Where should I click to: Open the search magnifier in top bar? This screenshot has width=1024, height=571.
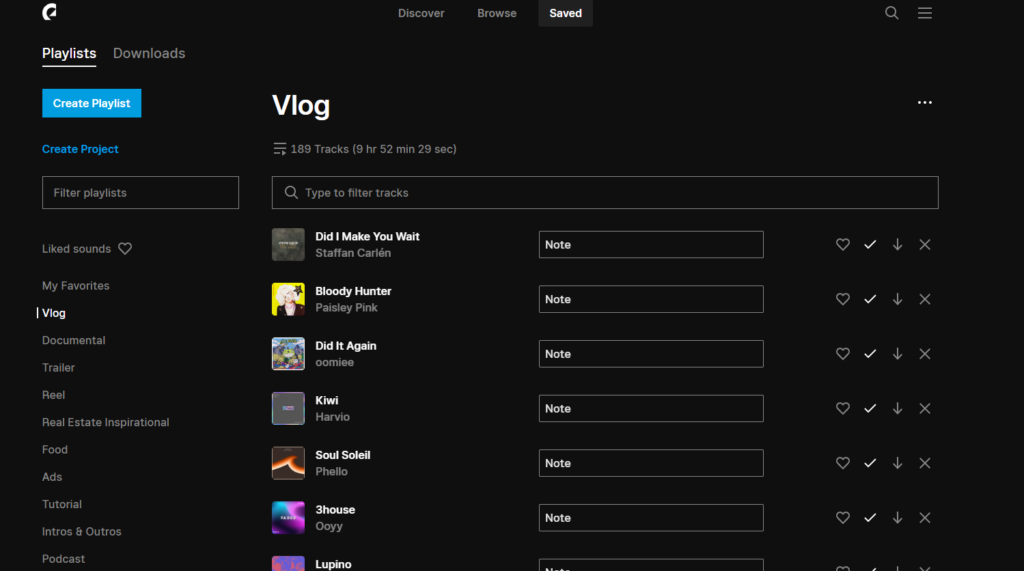891,13
